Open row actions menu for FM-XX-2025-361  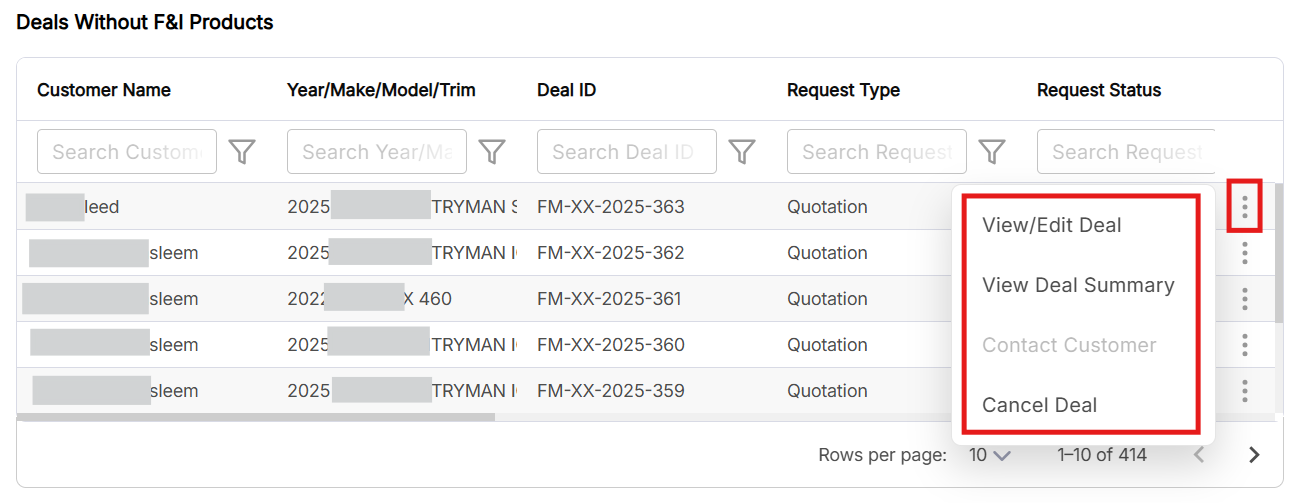[1244, 299]
